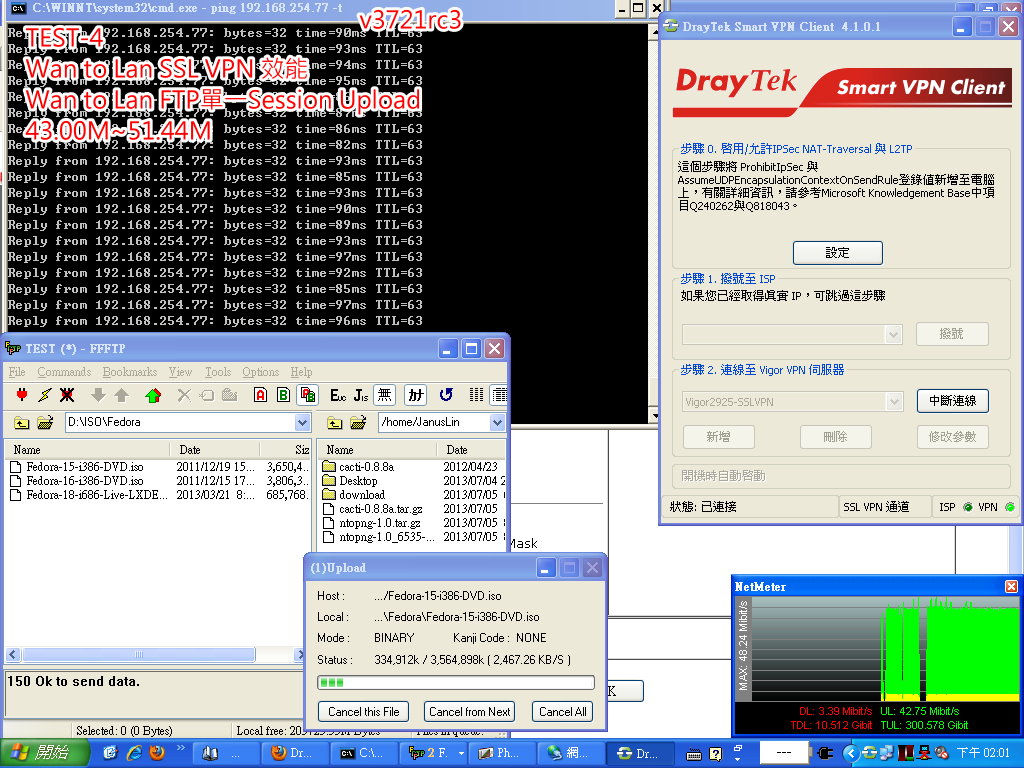Screen dimensions: 1024x768
Task: Click the Make Folder toolbar icon
Action: [x=229, y=394]
